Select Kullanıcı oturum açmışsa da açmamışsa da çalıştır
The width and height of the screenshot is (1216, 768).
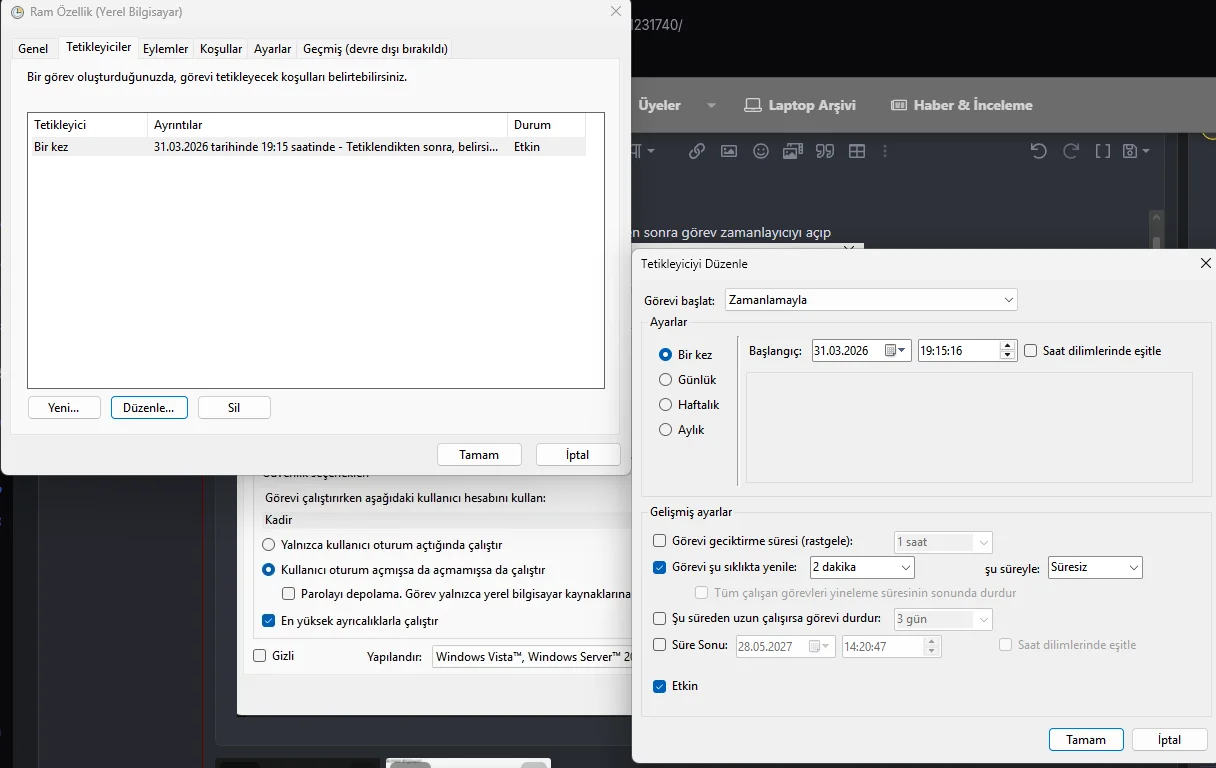point(268,570)
